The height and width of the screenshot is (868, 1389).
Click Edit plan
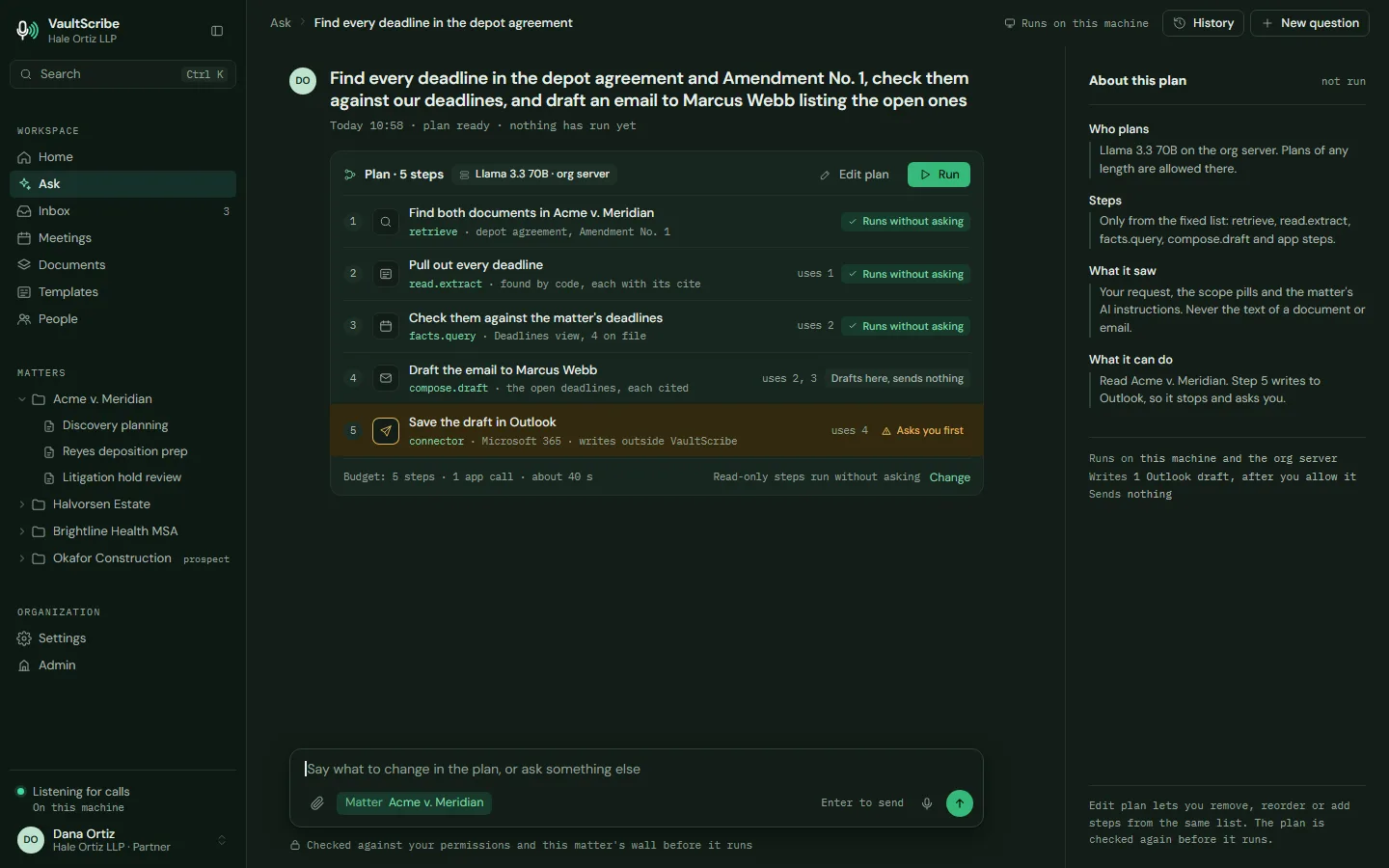click(855, 175)
